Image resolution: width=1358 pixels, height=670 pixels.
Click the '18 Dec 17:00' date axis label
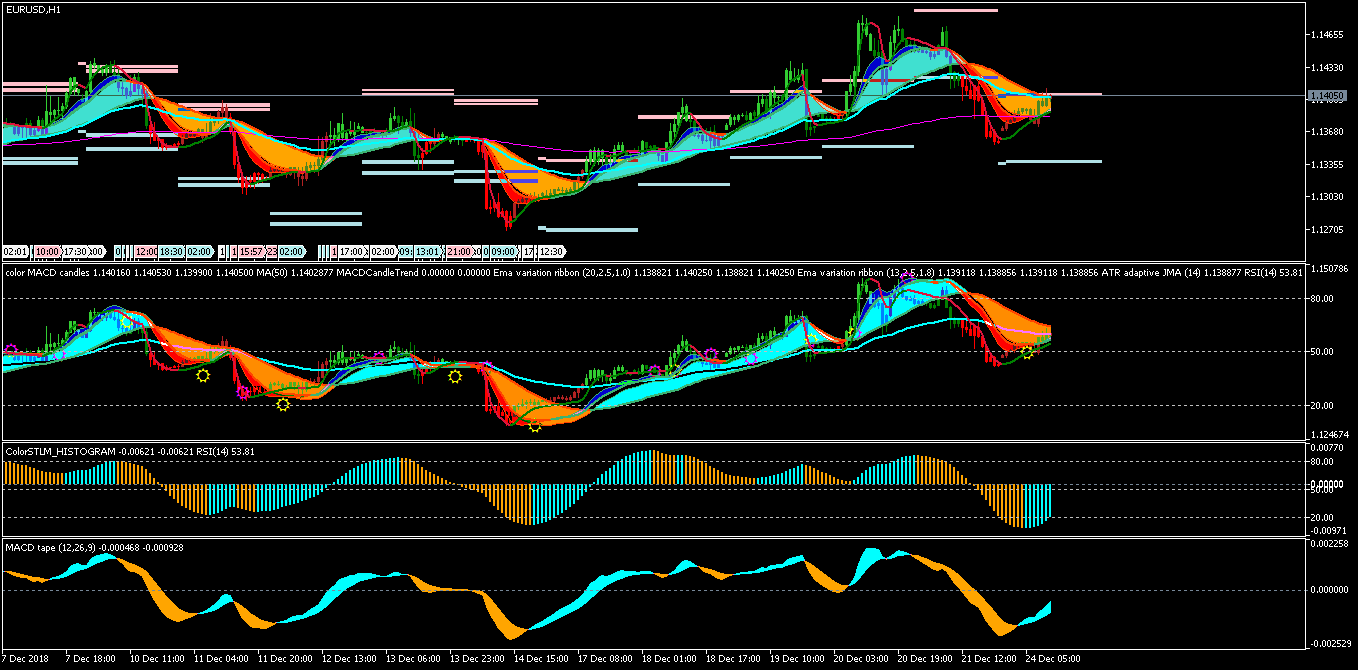(733, 660)
